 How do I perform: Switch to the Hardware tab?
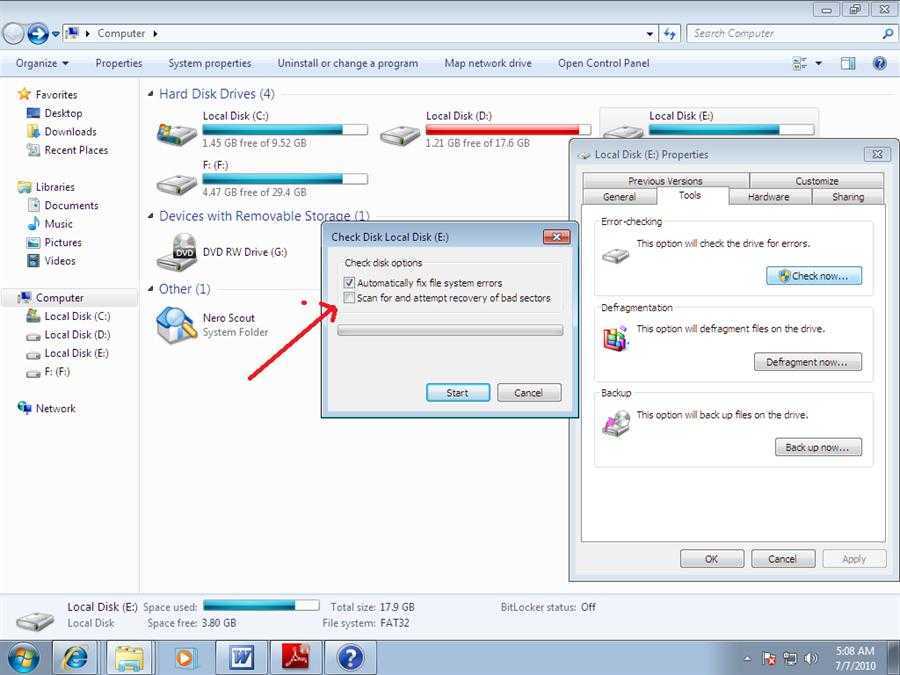(768, 197)
